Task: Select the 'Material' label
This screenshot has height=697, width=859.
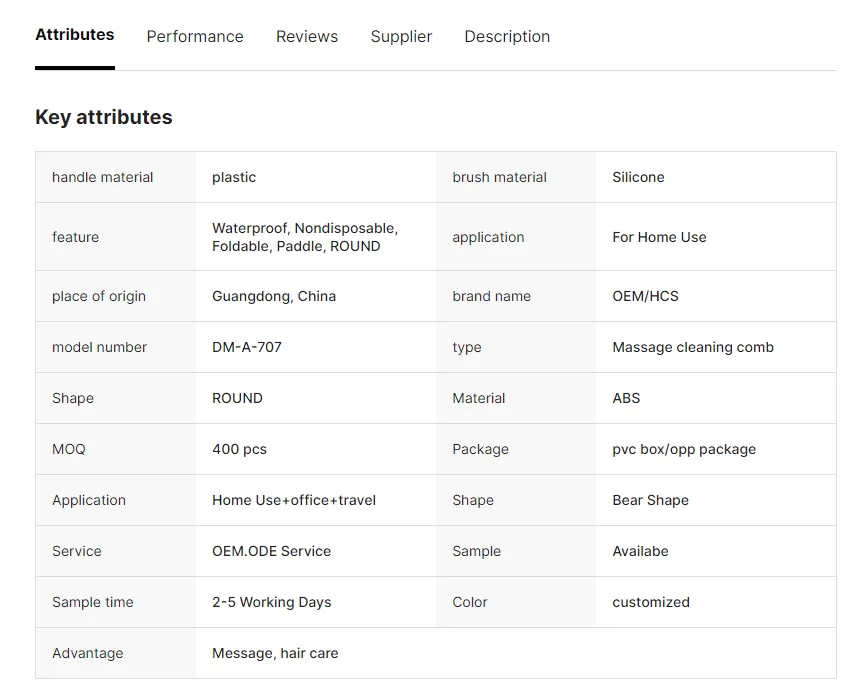Action: (478, 398)
